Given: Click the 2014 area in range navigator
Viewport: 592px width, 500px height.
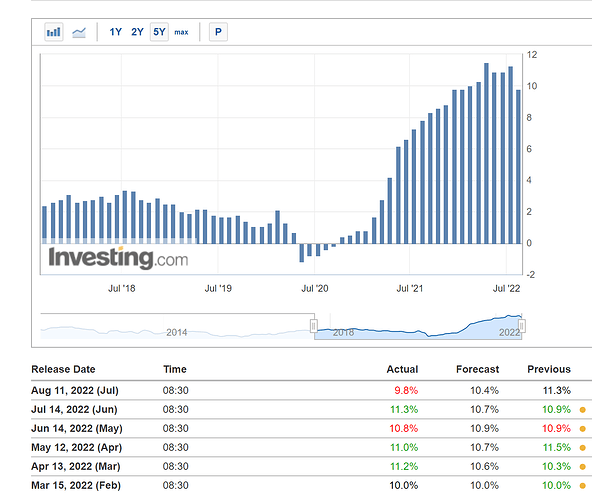Looking at the screenshot, I should click(177, 332).
